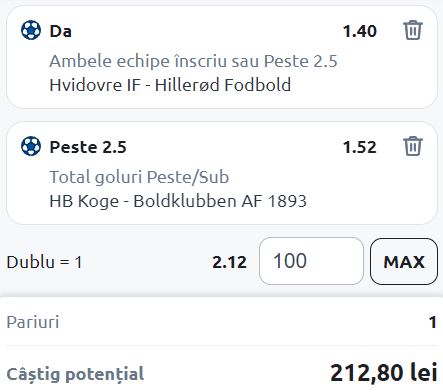Select the Hvidovre IF - Hillerød Fodbold match
The height and width of the screenshot is (392, 443).
(170, 85)
